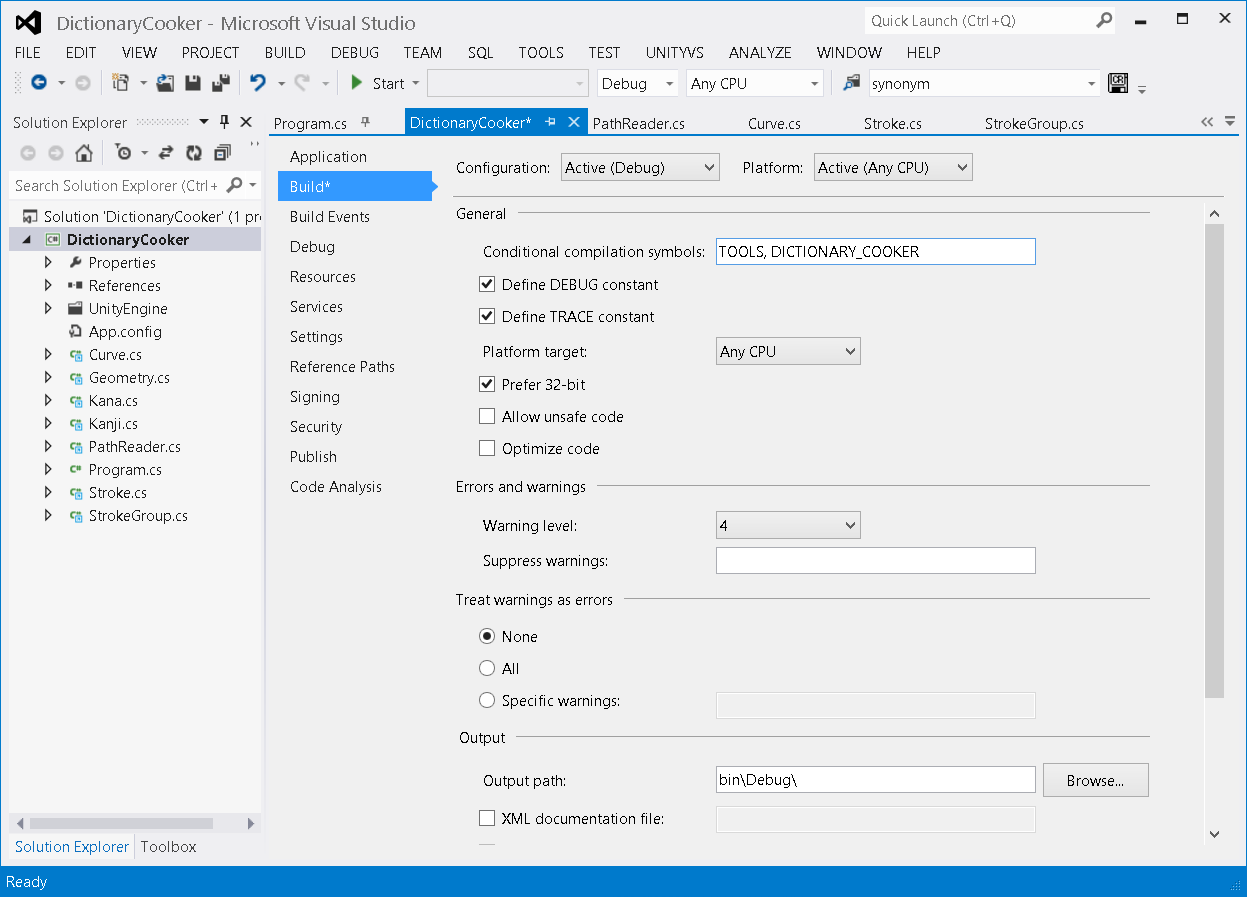Click the Undo arrow icon
The height and width of the screenshot is (897, 1247).
tap(258, 83)
